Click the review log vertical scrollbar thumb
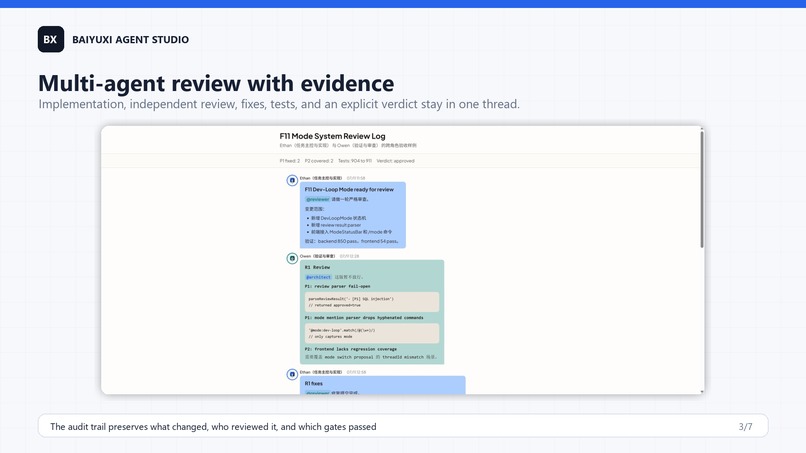Viewport: 806px width, 453px height. [702, 189]
